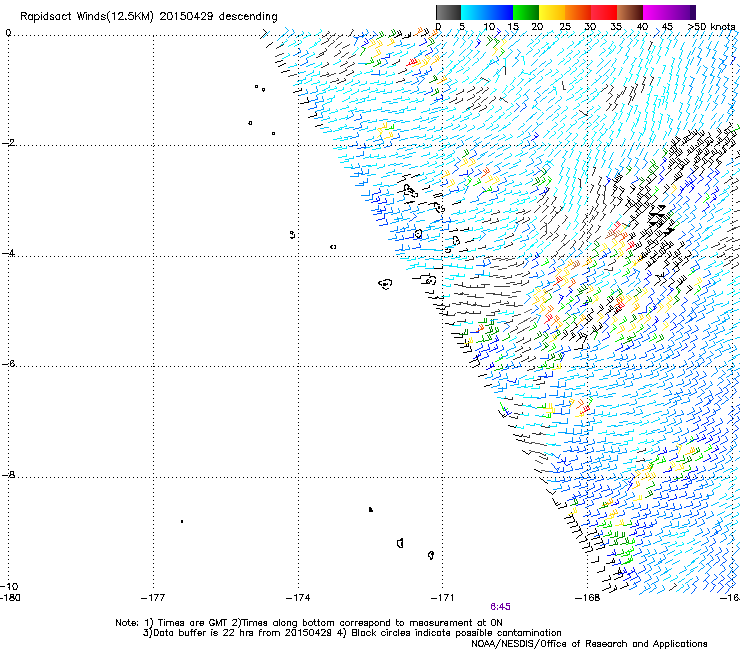Click the legend label '40'
Viewport: 740px width, 650px height.
click(642, 27)
